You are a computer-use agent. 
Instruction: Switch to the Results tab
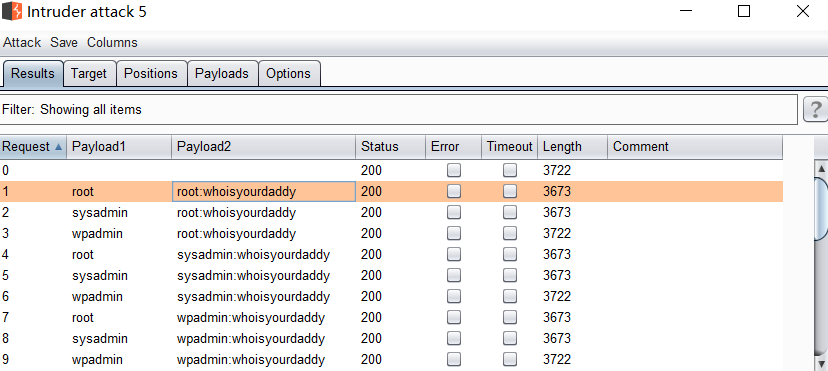pyautogui.click(x=33, y=73)
